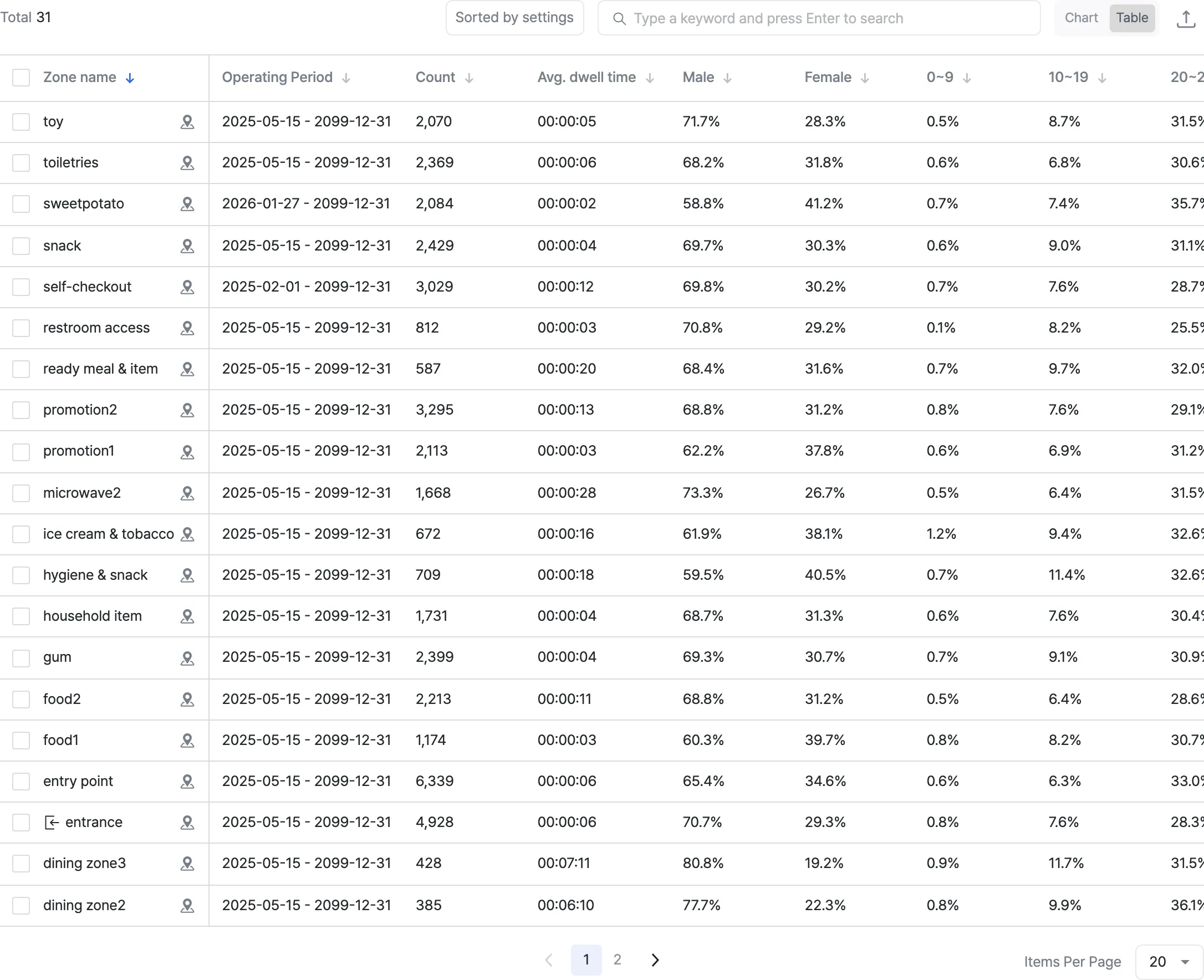Sort by Operating Period column
The width and height of the screenshot is (1204, 980).
pos(346,78)
